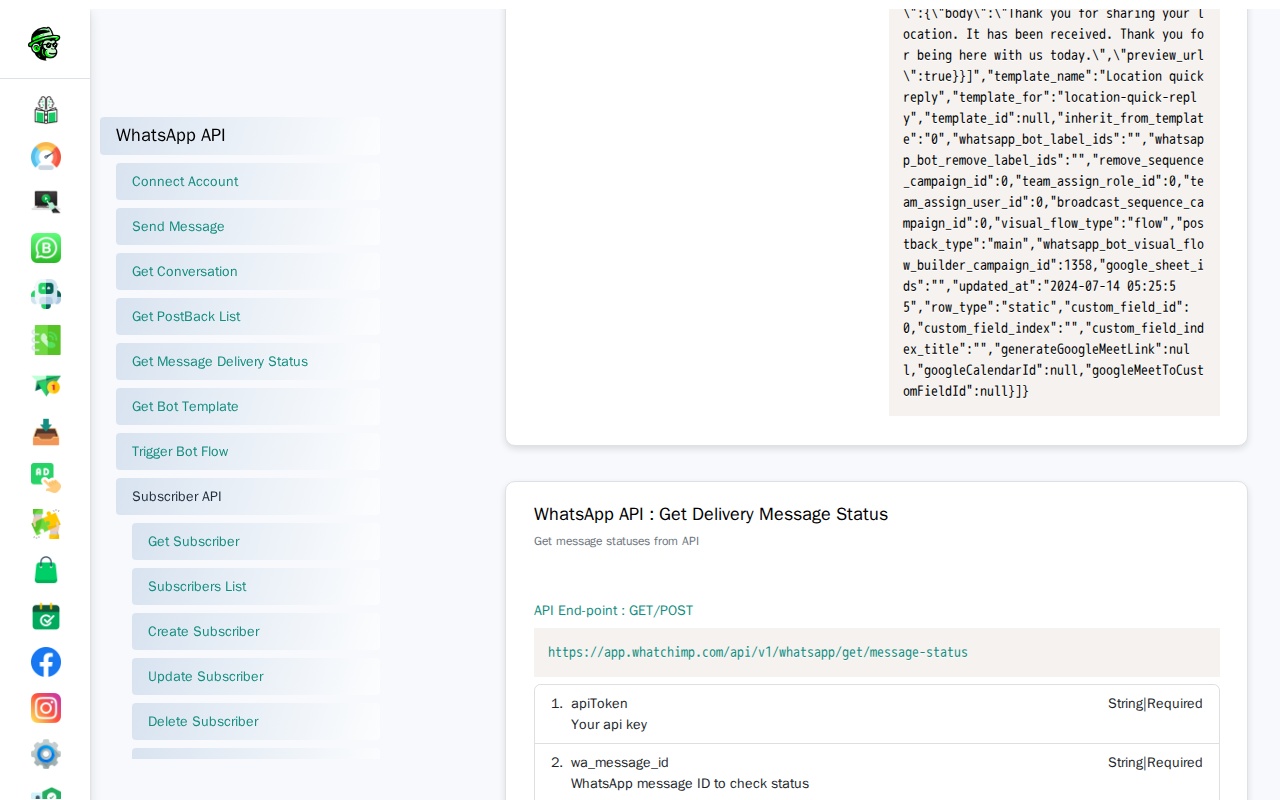Viewport: 1280px width, 800px height.
Task: Select Get PostBack List item
Action: (x=248, y=317)
